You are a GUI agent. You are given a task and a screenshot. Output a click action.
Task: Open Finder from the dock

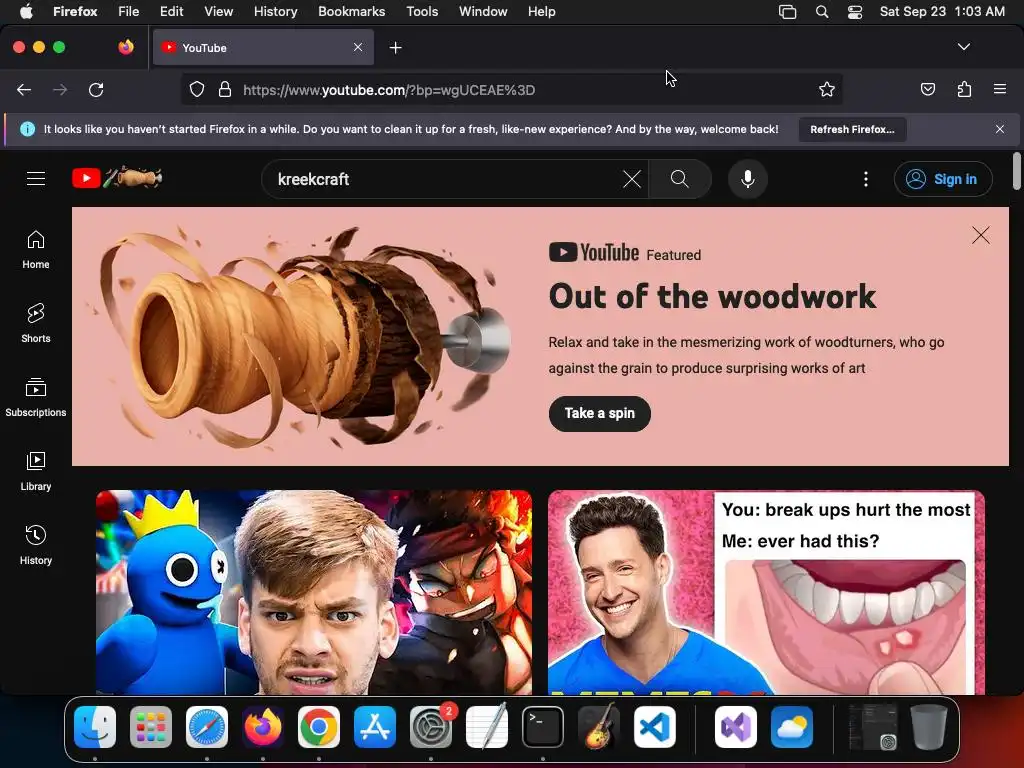point(95,727)
